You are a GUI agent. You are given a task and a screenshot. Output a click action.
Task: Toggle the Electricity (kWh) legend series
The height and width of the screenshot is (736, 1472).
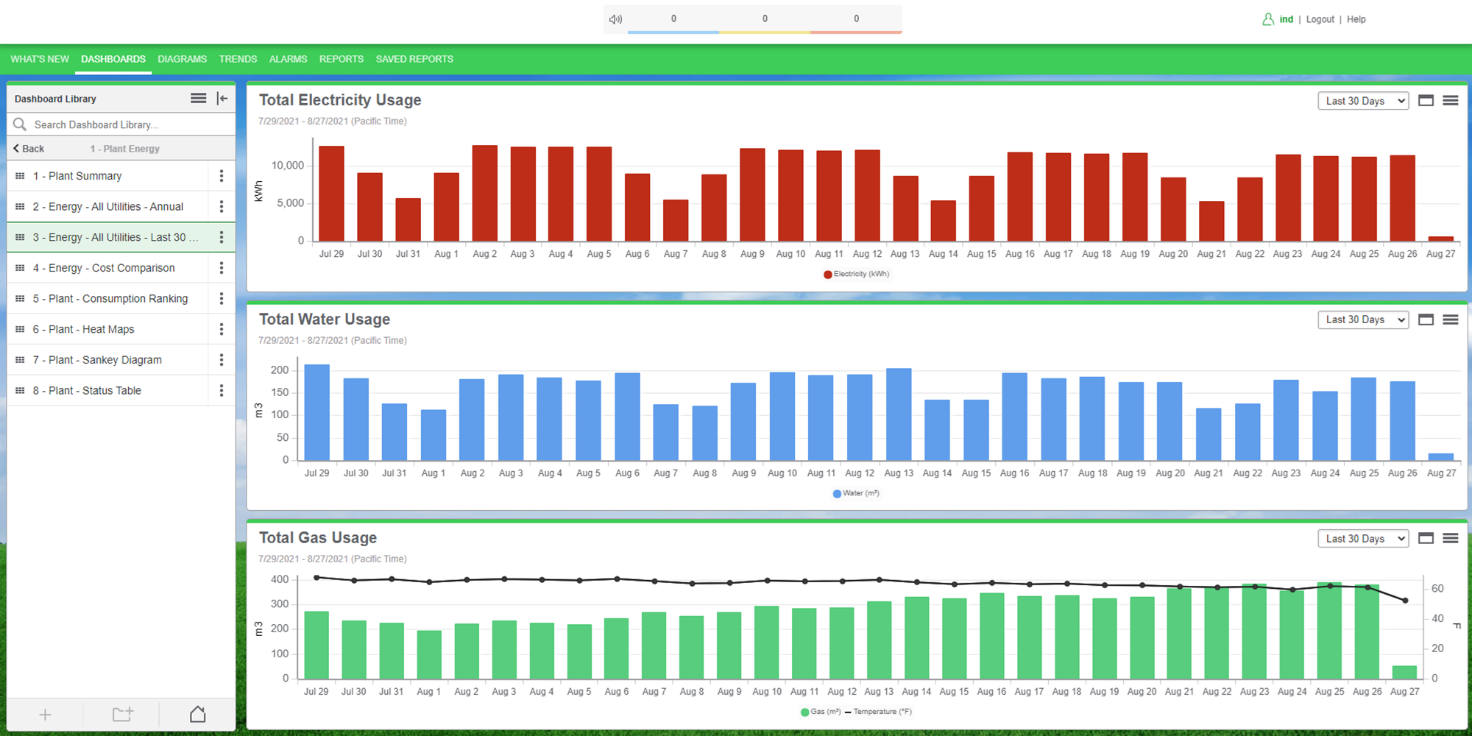855,274
